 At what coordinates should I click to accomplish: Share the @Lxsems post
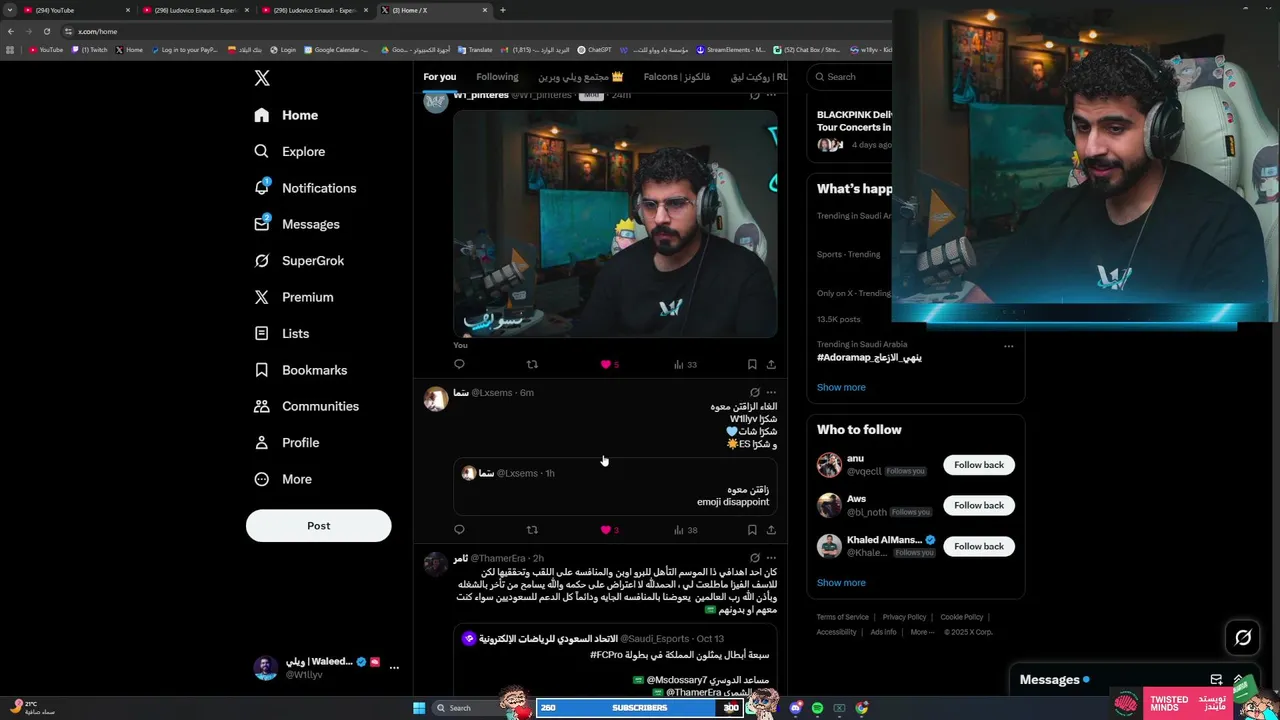771,530
